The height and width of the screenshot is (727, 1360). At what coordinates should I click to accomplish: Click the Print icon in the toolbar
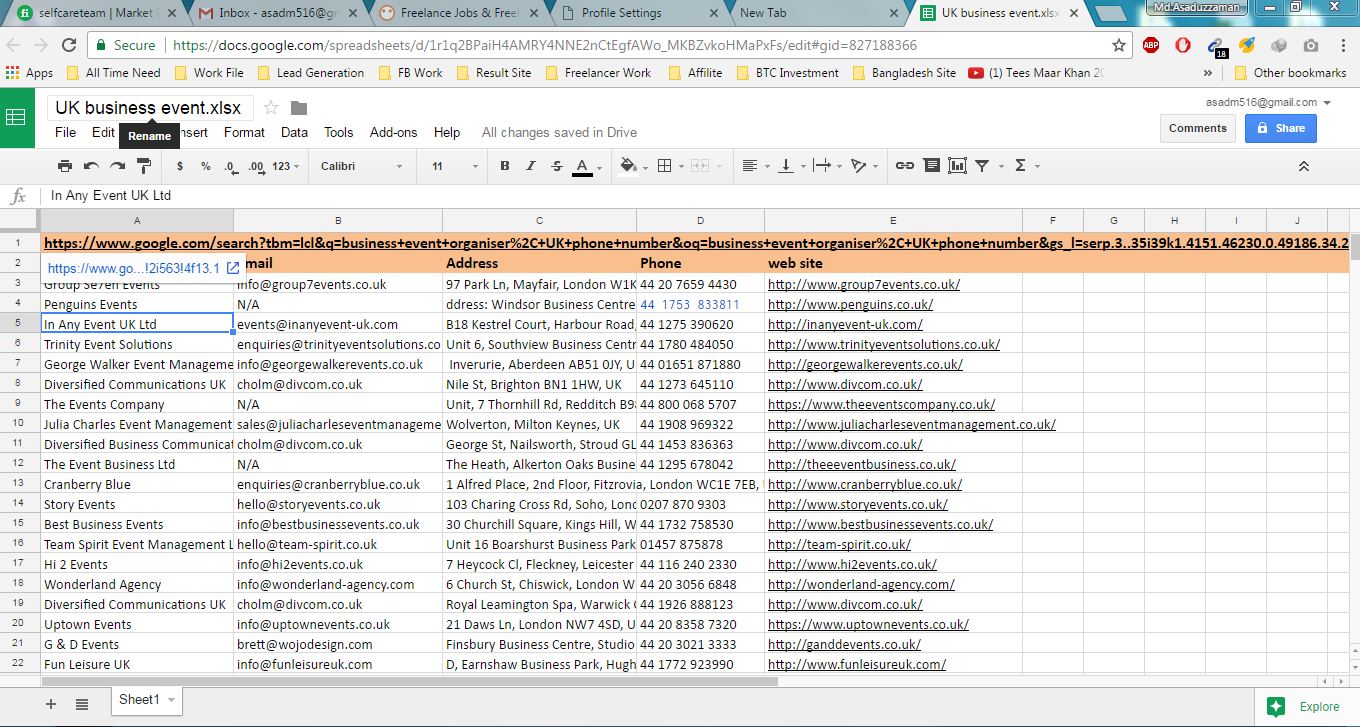65,166
